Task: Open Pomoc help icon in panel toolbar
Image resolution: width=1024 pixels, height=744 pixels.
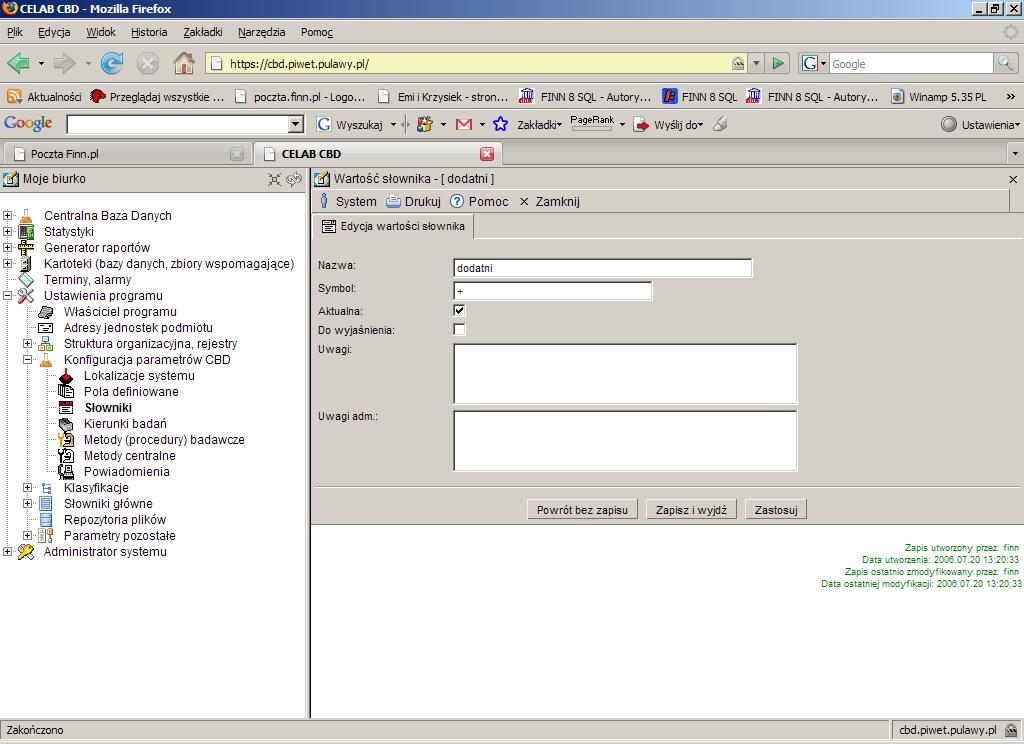Action: (x=457, y=201)
